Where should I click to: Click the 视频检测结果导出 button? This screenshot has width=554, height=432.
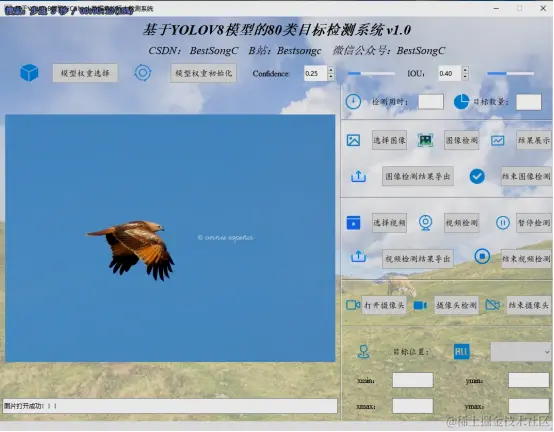click(x=418, y=259)
